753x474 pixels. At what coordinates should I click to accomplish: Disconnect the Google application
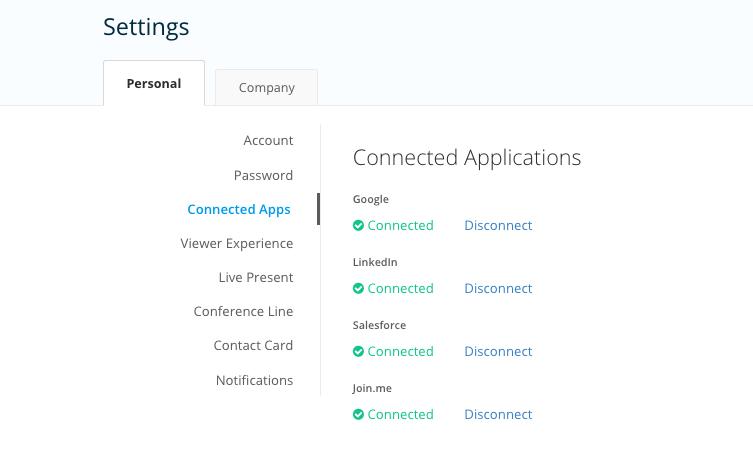[x=498, y=225]
